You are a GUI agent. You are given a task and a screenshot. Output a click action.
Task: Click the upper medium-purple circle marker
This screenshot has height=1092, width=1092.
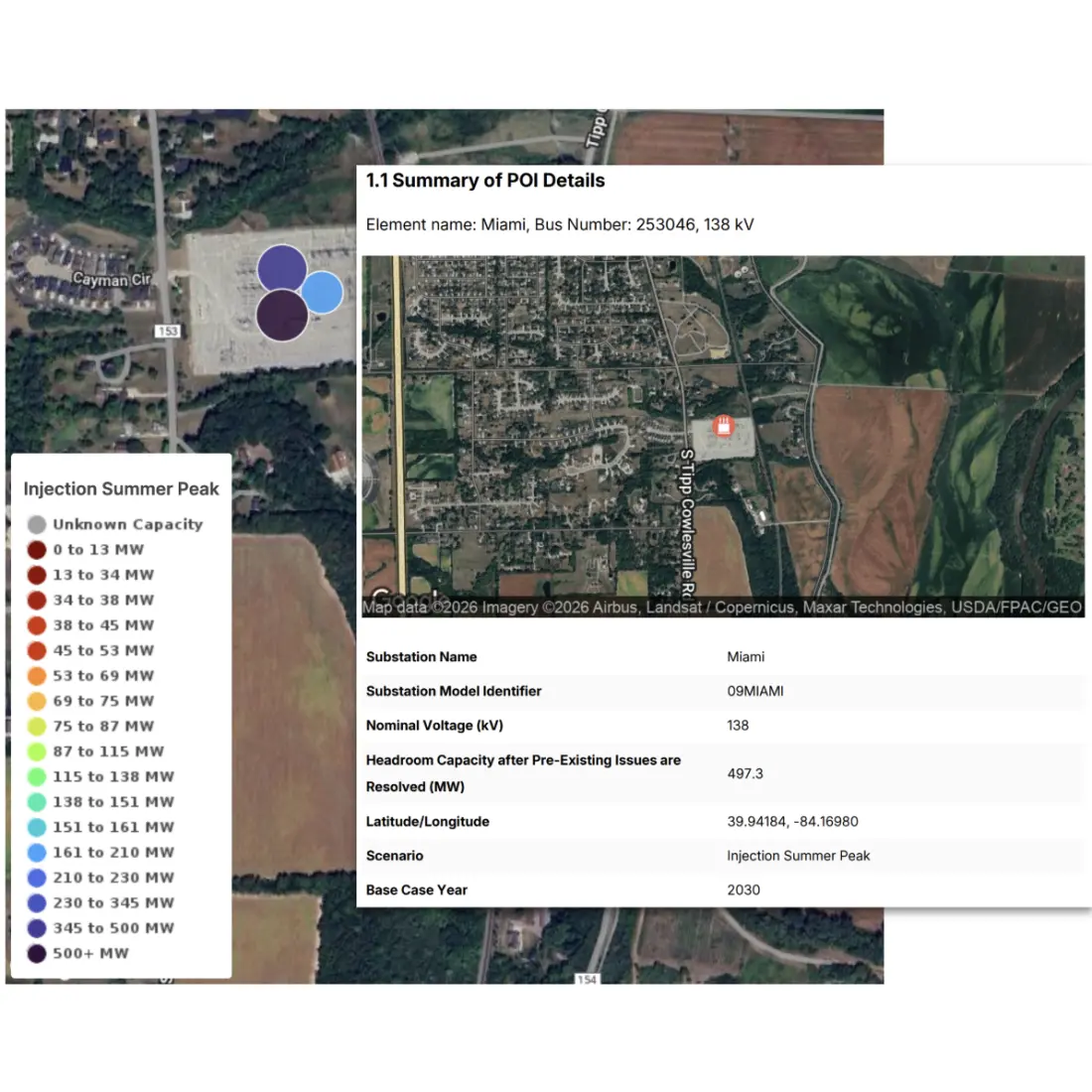coord(281,268)
